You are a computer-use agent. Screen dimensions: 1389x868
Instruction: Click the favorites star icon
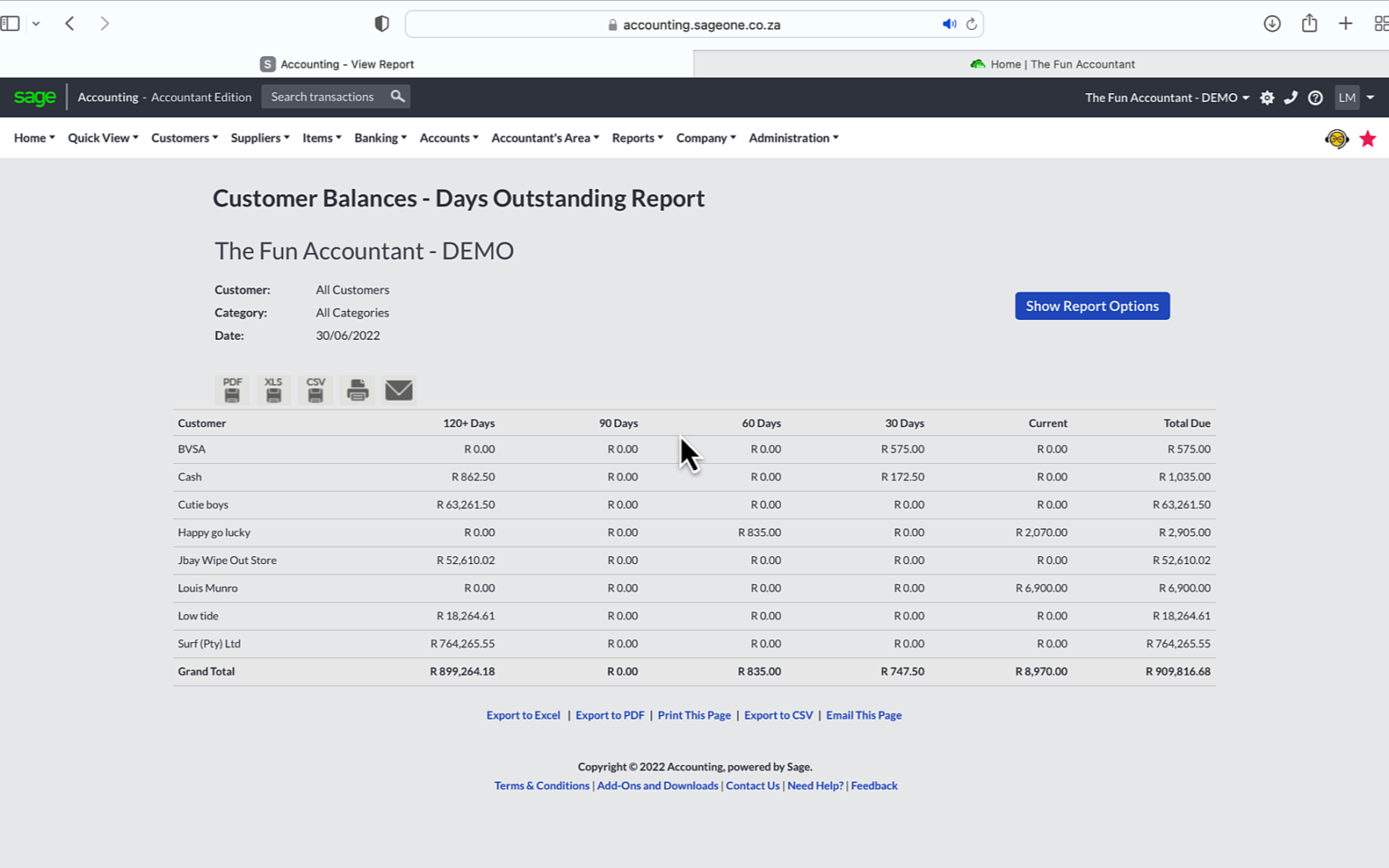tap(1368, 138)
